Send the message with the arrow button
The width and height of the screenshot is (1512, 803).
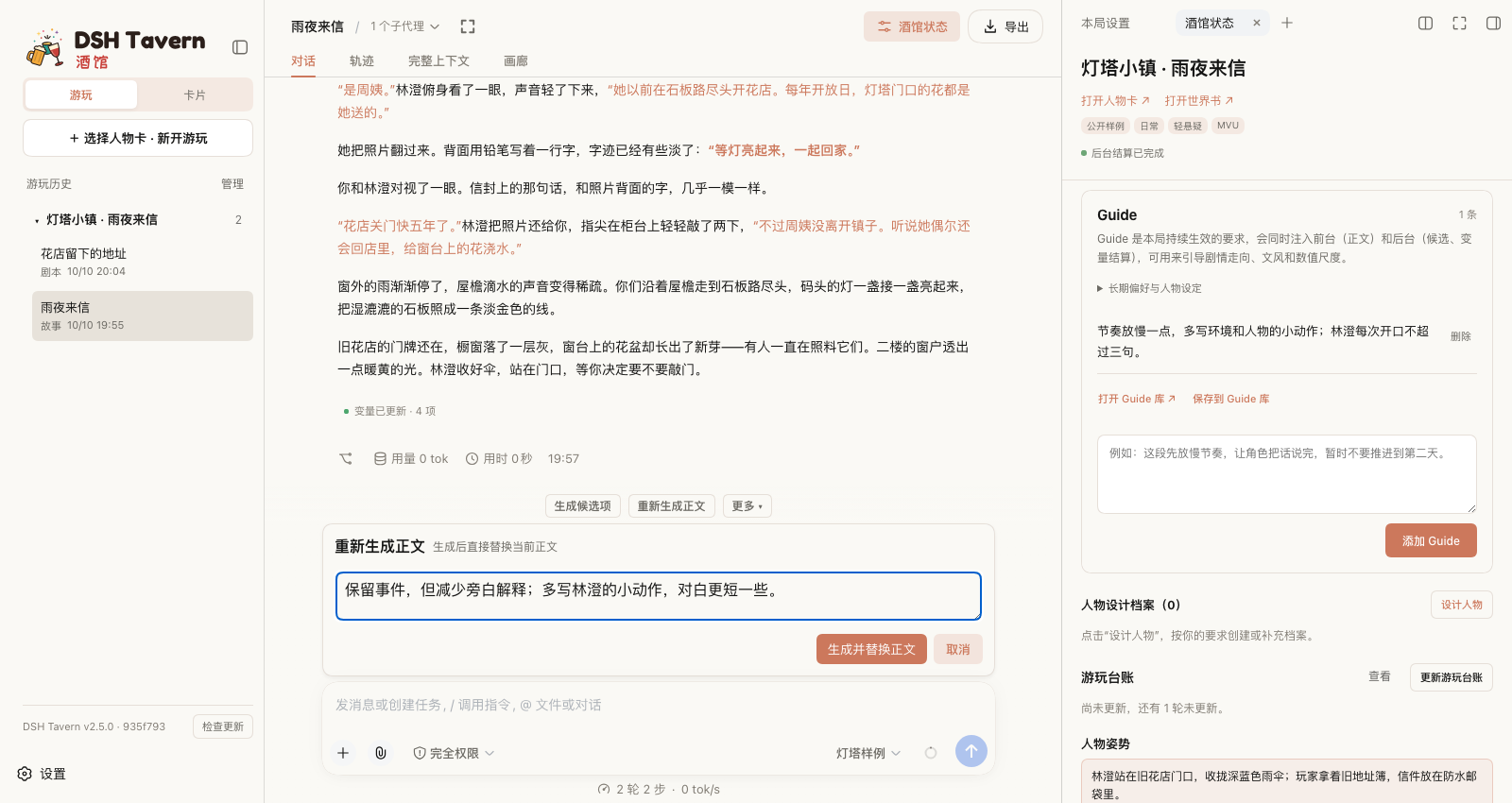click(x=971, y=751)
